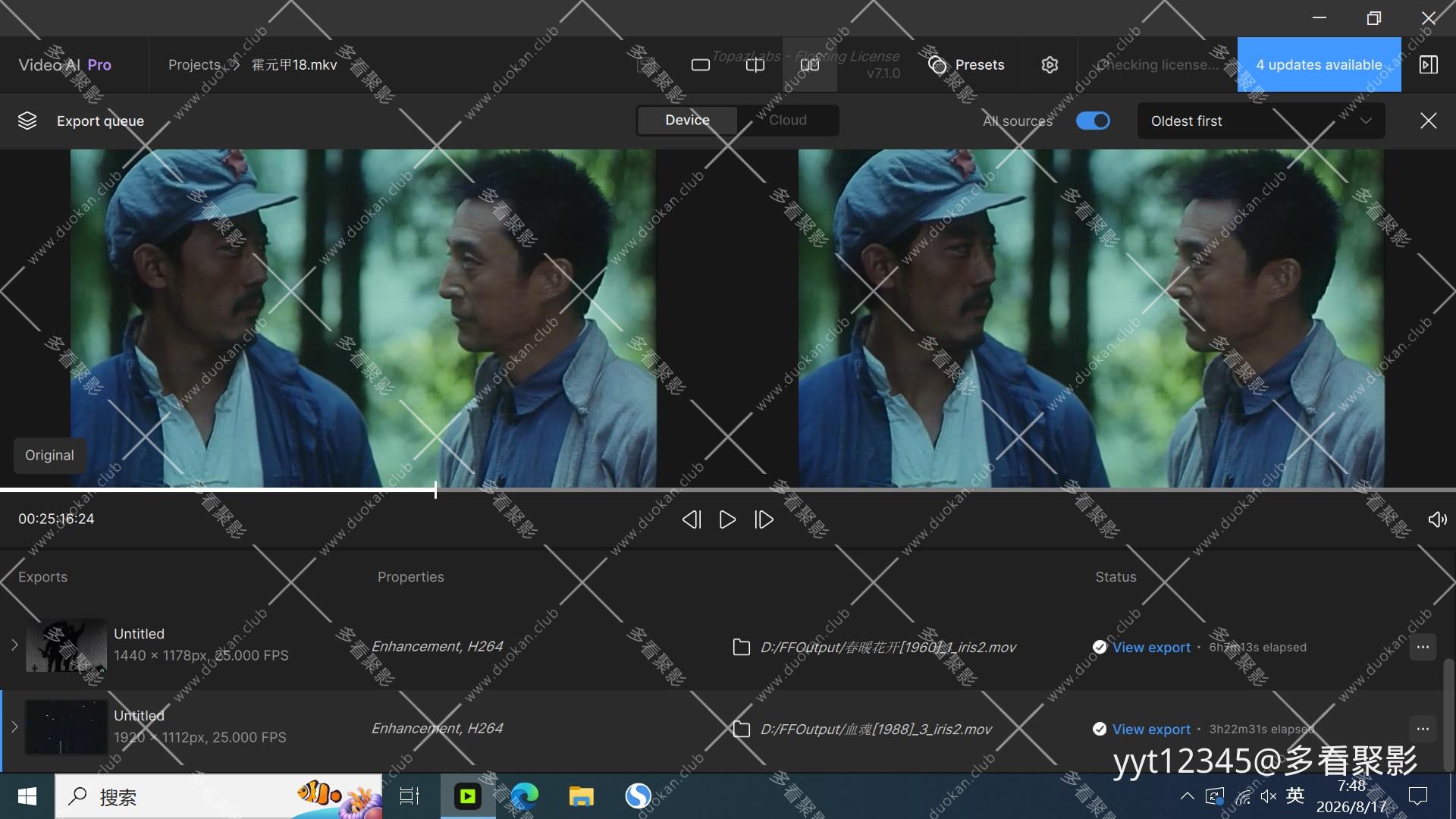Screen dimensions: 1456x819
Task: Show hidden system tray icons
Action: pos(1187,796)
